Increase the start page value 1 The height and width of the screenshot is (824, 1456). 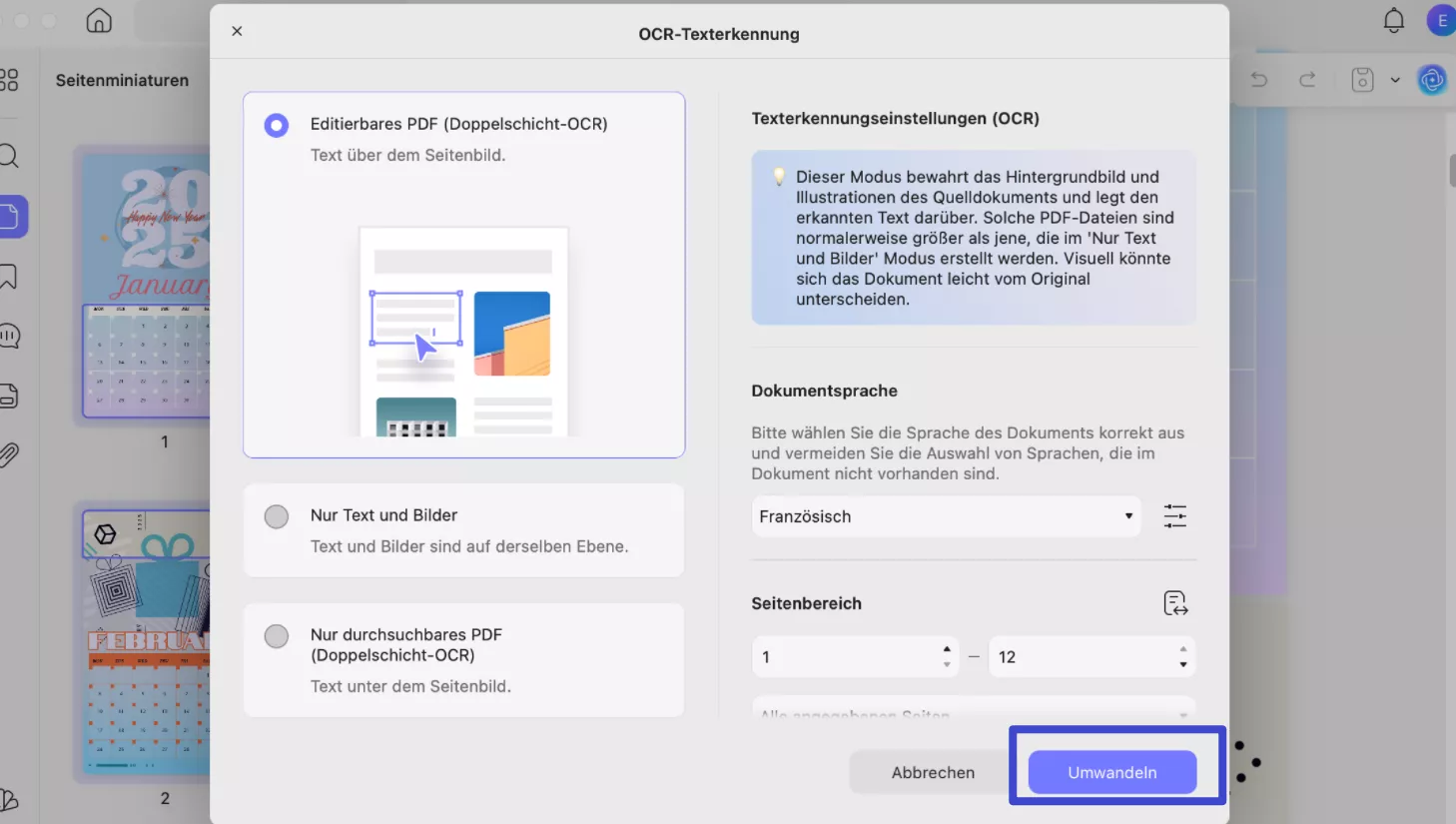pyautogui.click(x=947, y=649)
